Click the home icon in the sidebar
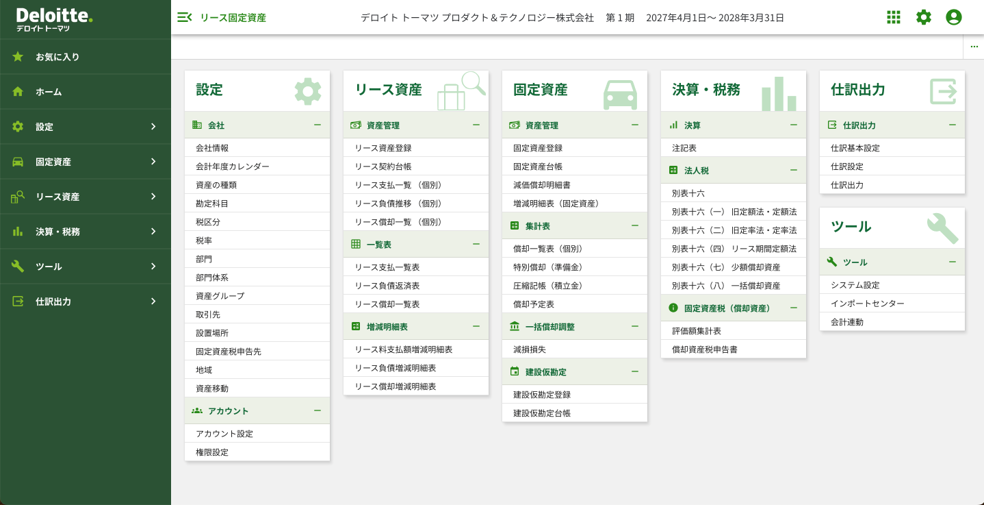The image size is (984, 505). [18, 92]
